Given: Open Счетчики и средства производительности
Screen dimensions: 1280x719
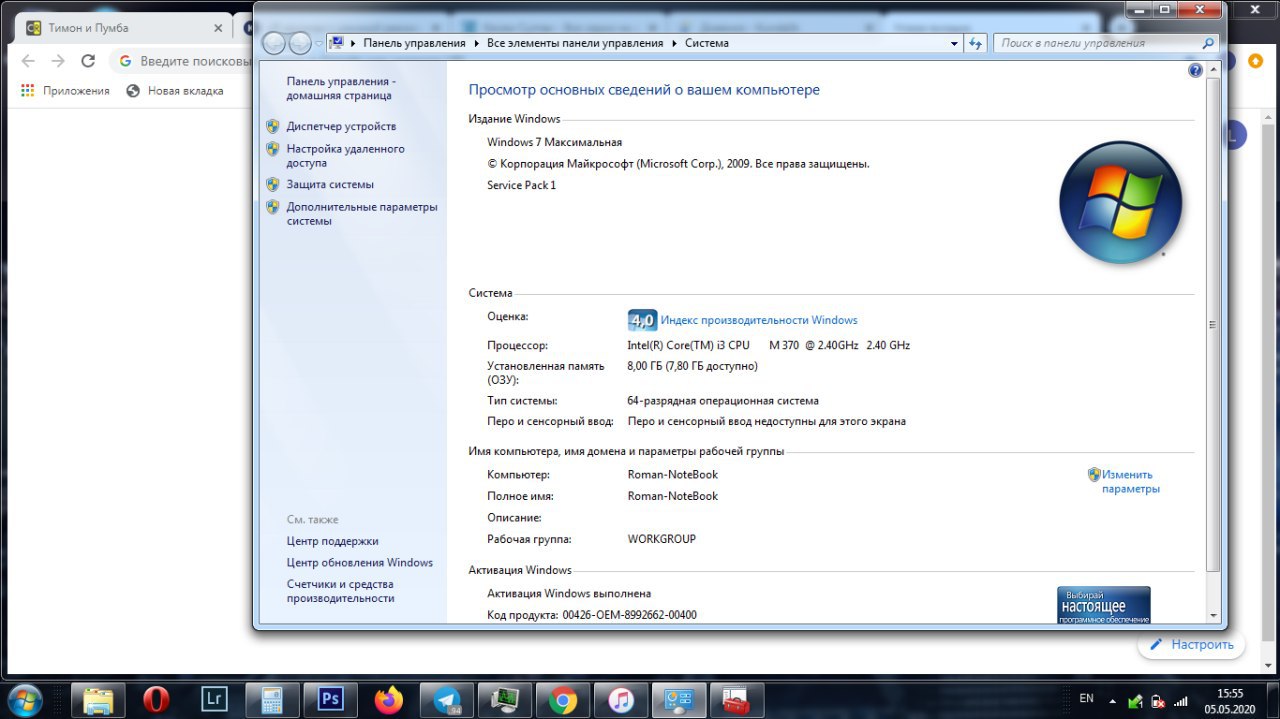Looking at the screenshot, I should [x=340, y=591].
